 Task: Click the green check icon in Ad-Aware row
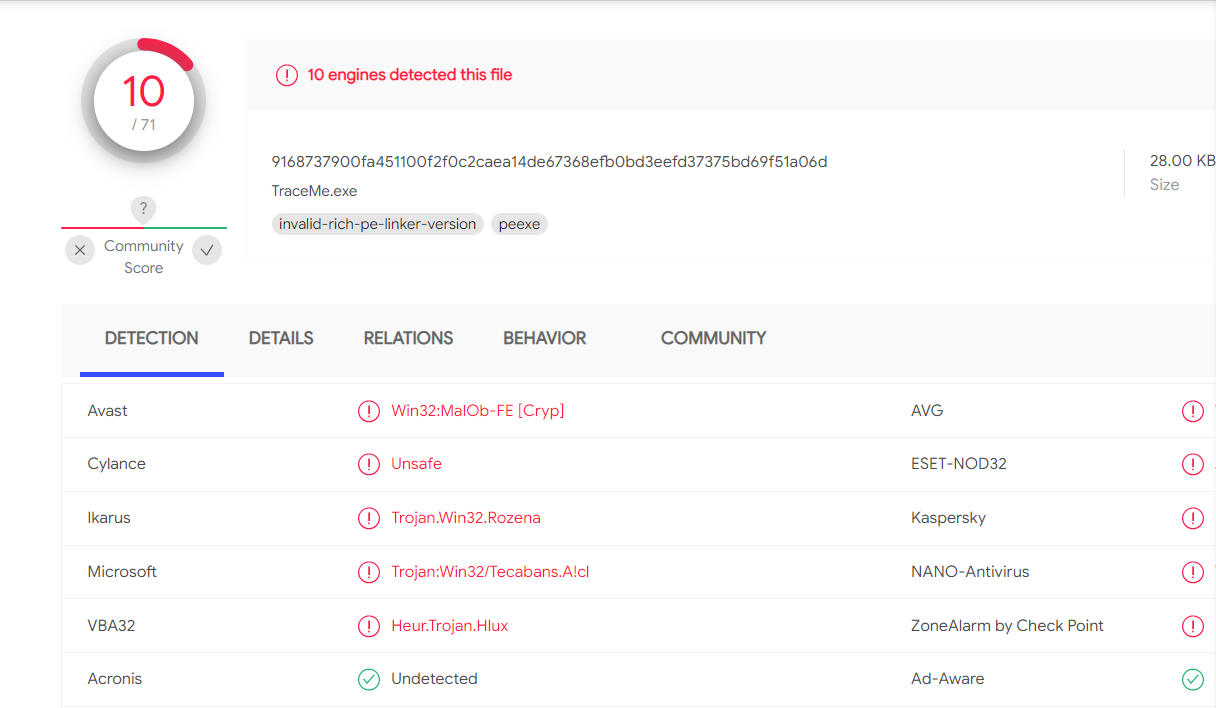pyautogui.click(x=1193, y=679)
